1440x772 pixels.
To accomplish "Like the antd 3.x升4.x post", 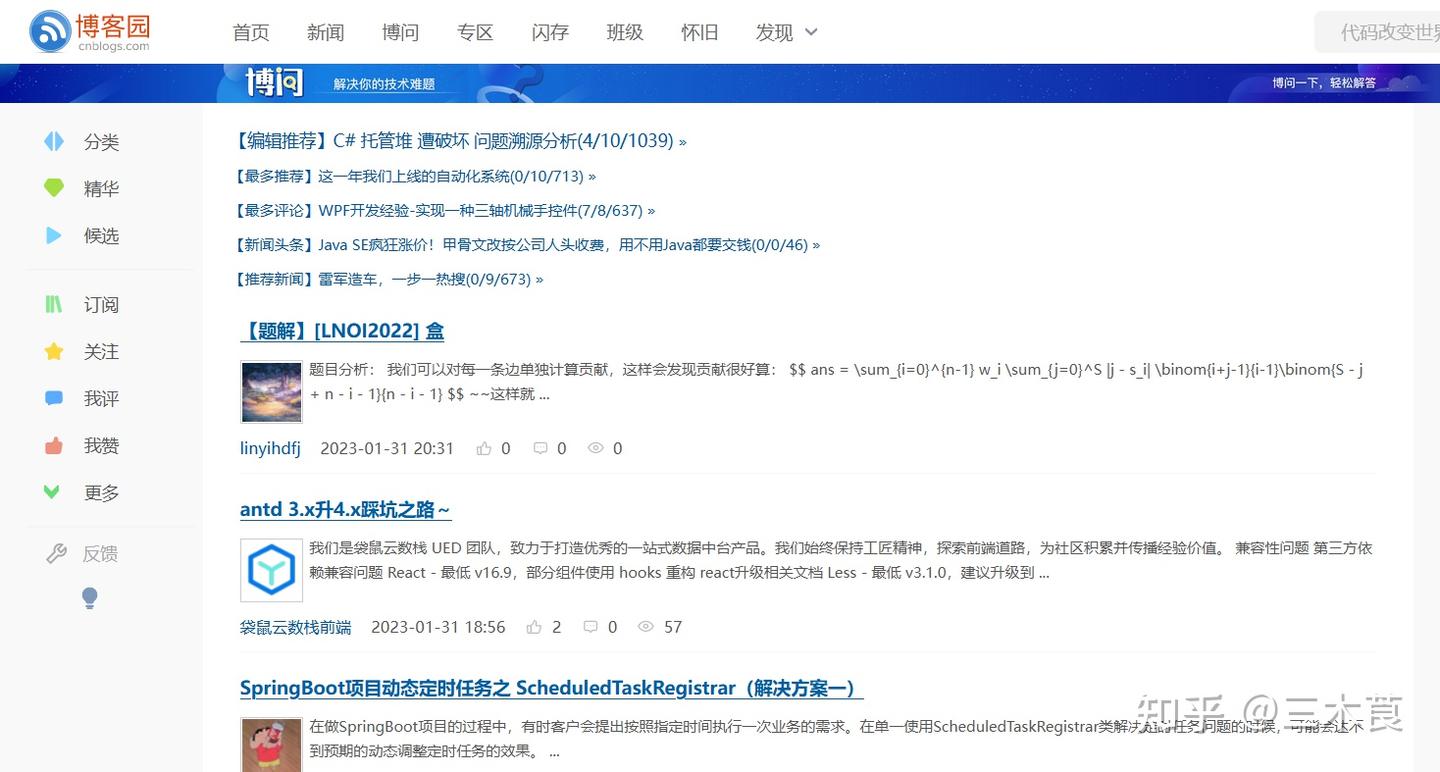I will tap(534, 627).
